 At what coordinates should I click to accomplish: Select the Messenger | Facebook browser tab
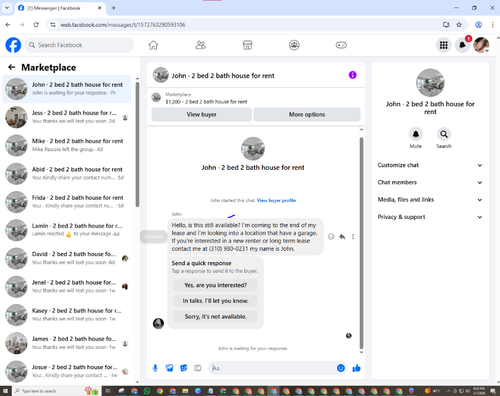click(60, 8)
